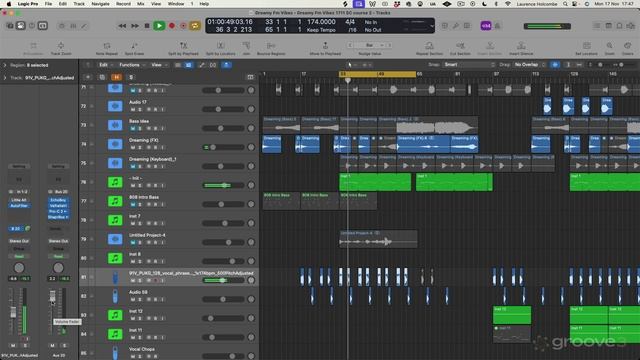Open the Mix menu
The height and width of the screenshot is (360, 640).
[140, 4]
